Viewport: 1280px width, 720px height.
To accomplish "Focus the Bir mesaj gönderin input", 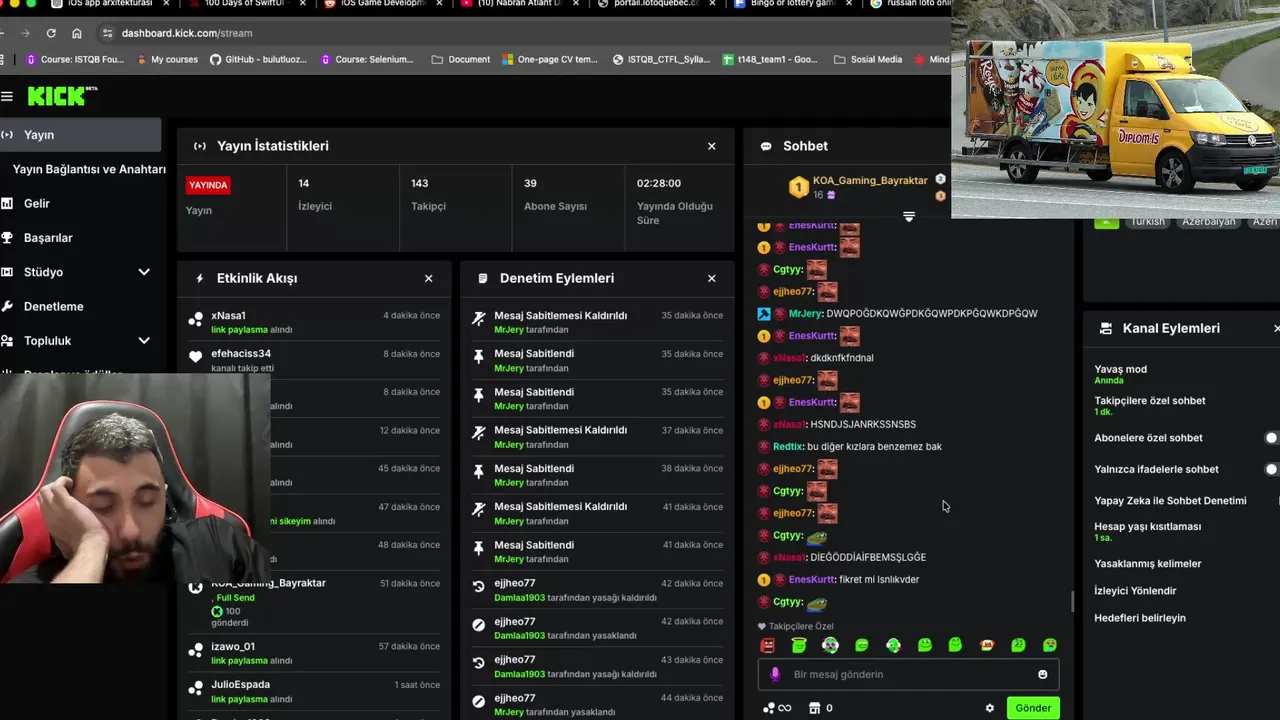I will point(908,674).
